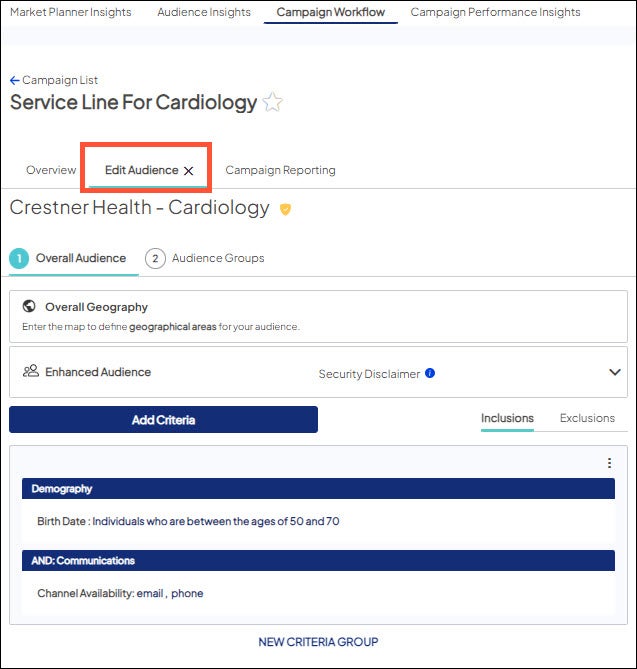Click the back arrow to Campaign List
Image resolution: width=637 pixels, height=669 pixels.
(x=15, y=80)
